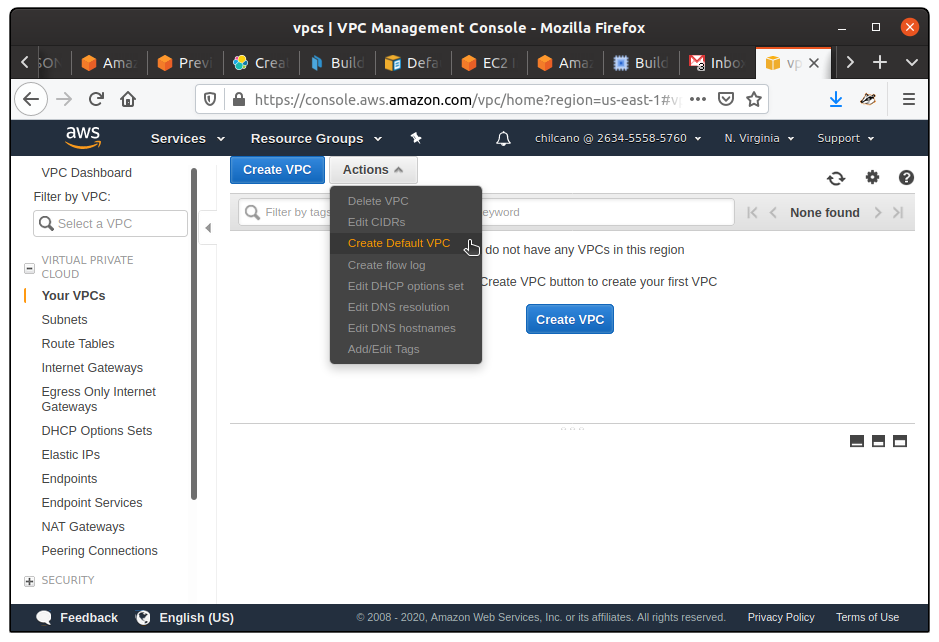Open Firefox hamburger menu
Screen dimensions: 939x642
(908, 99)
